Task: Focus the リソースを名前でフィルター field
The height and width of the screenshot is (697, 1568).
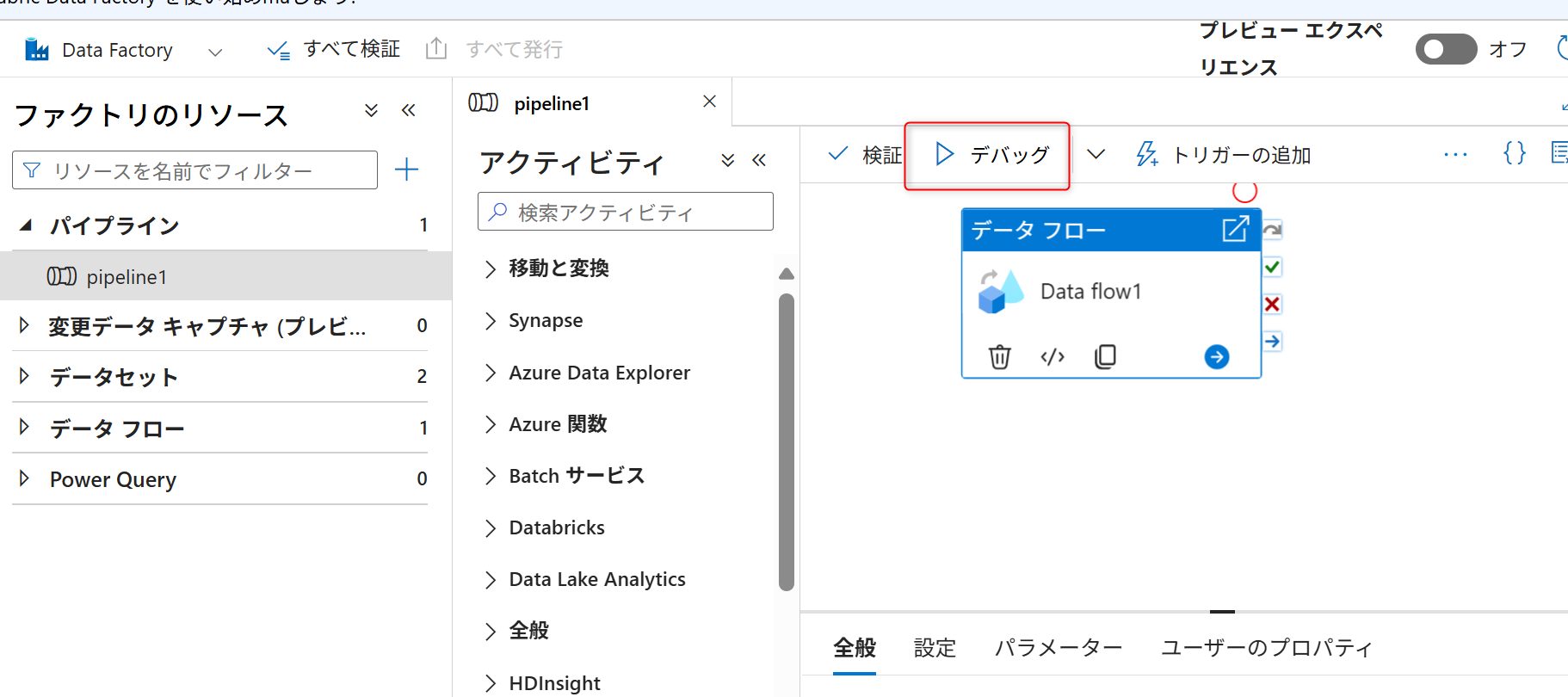Action: (194, 170)
